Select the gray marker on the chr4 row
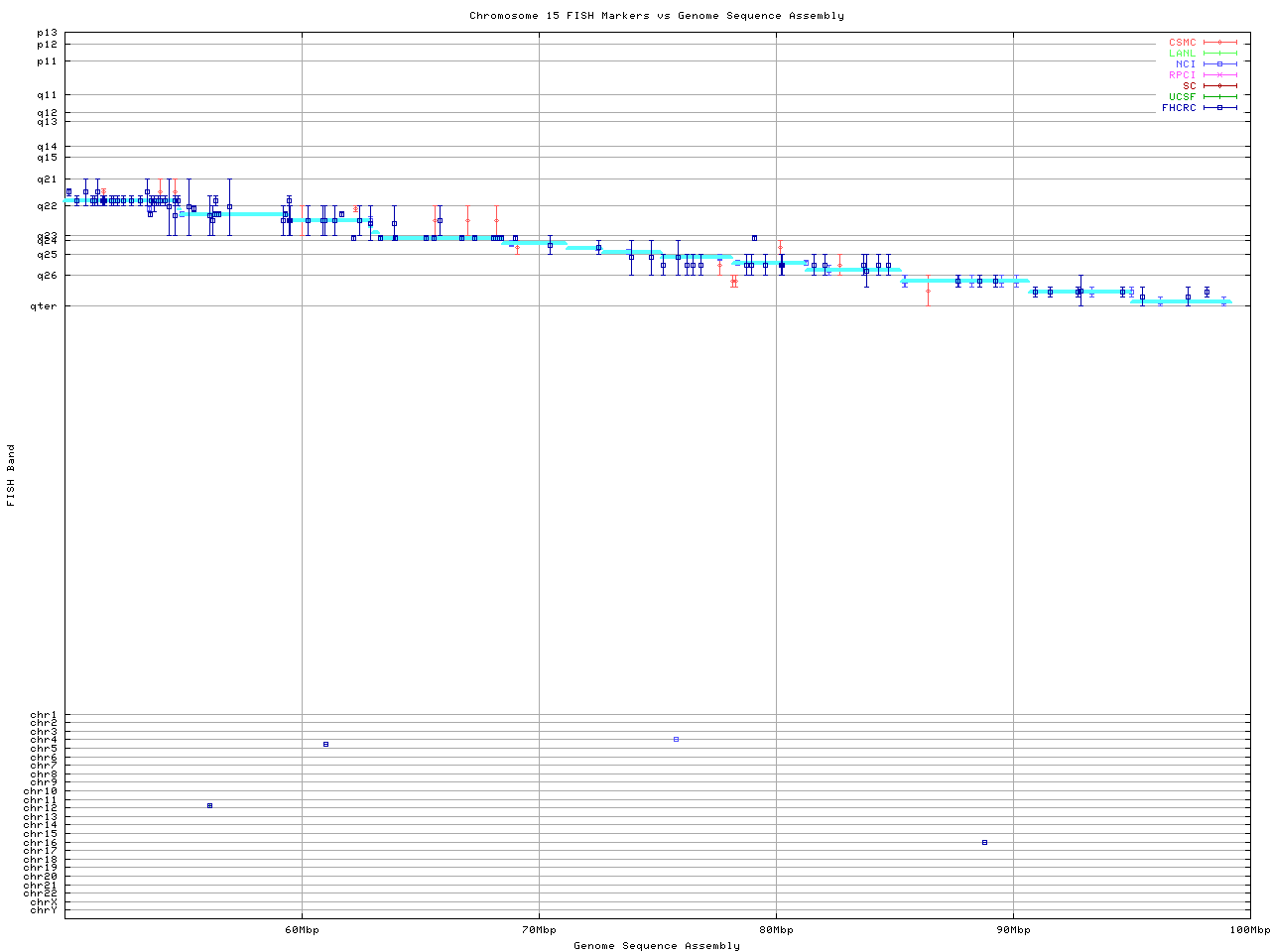The image size is (1270, 952). tap(676, 739)
